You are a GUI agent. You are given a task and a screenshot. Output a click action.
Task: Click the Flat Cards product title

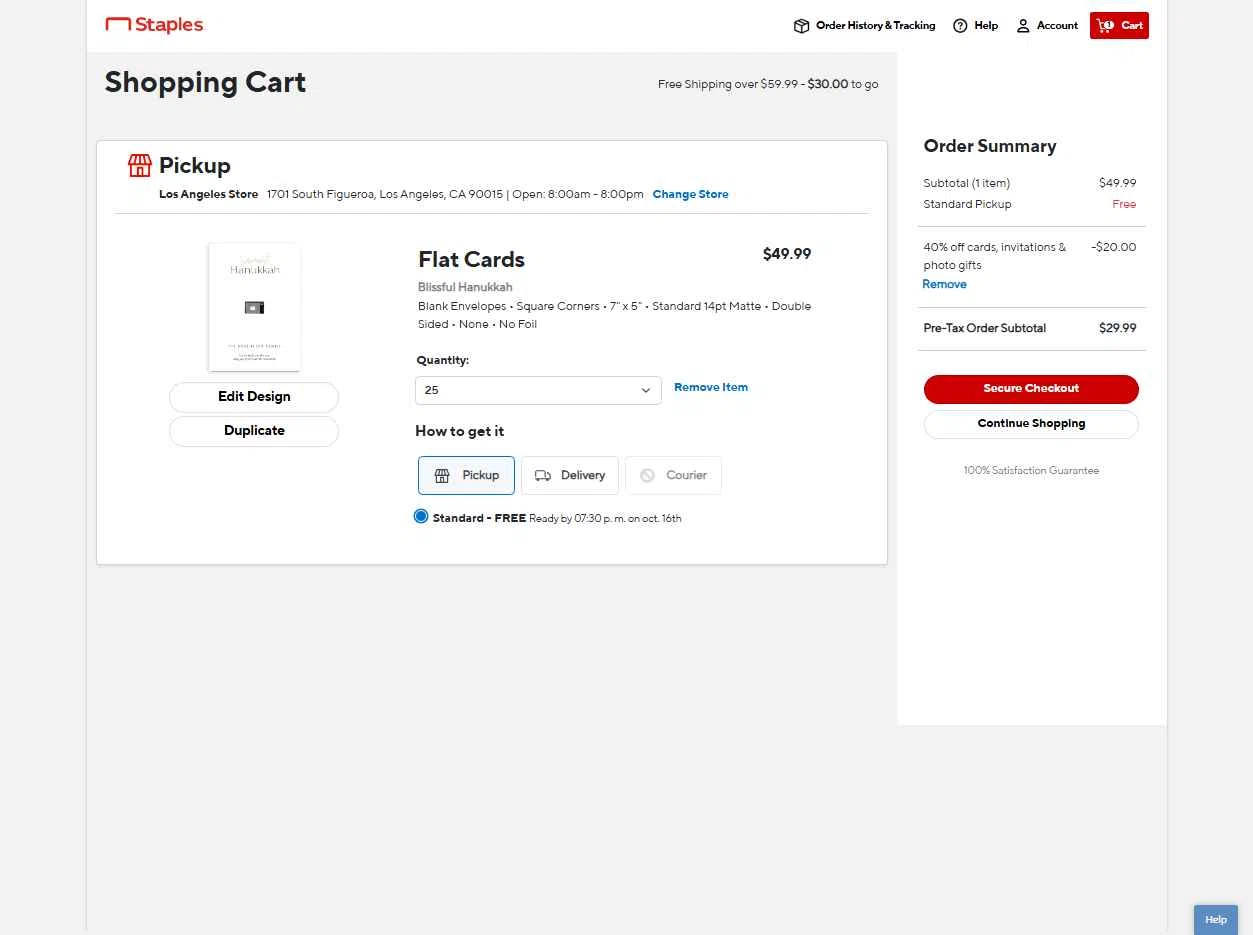click(471, 260)
